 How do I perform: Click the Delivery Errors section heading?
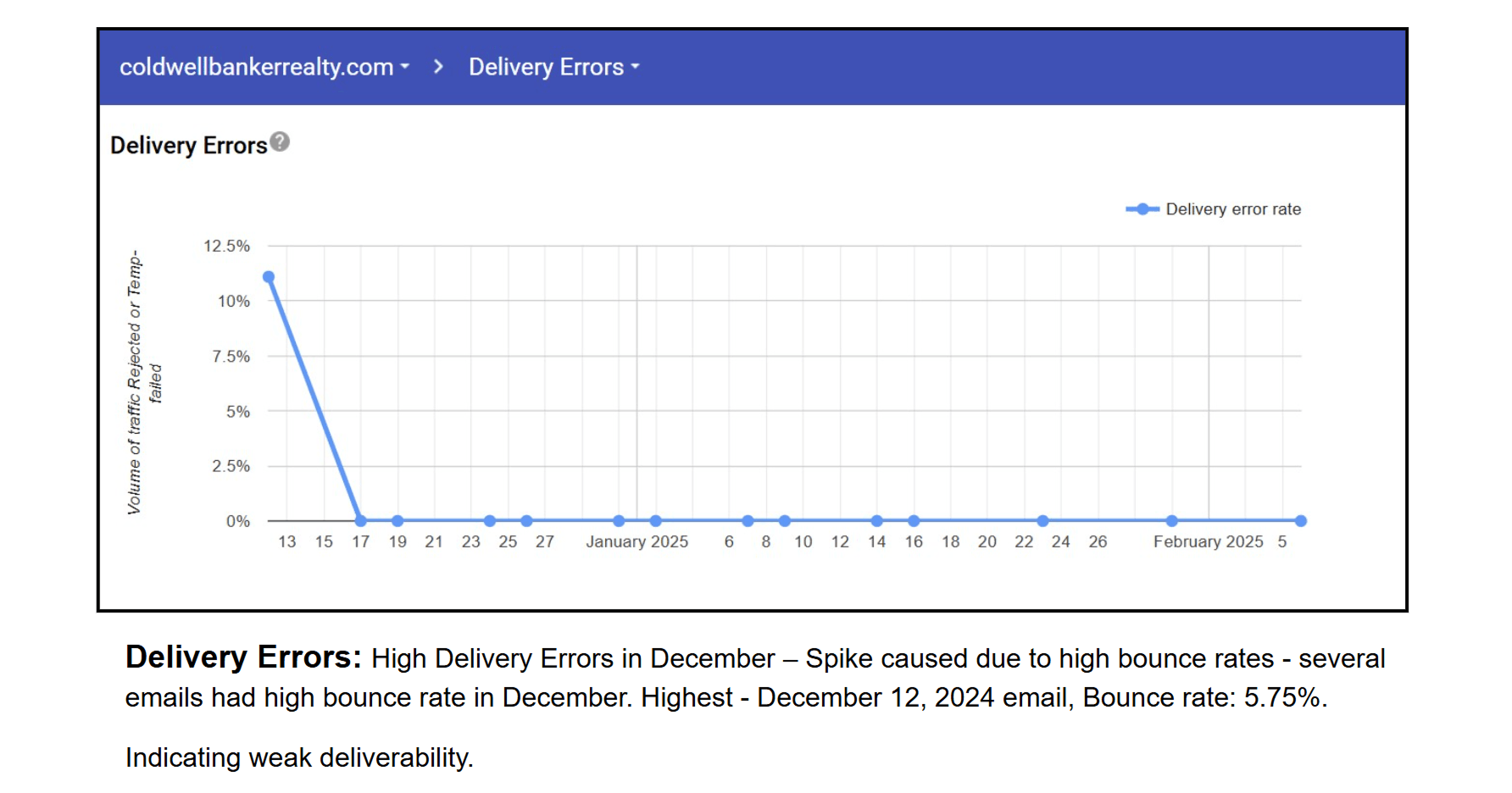(x=188, y=146)
